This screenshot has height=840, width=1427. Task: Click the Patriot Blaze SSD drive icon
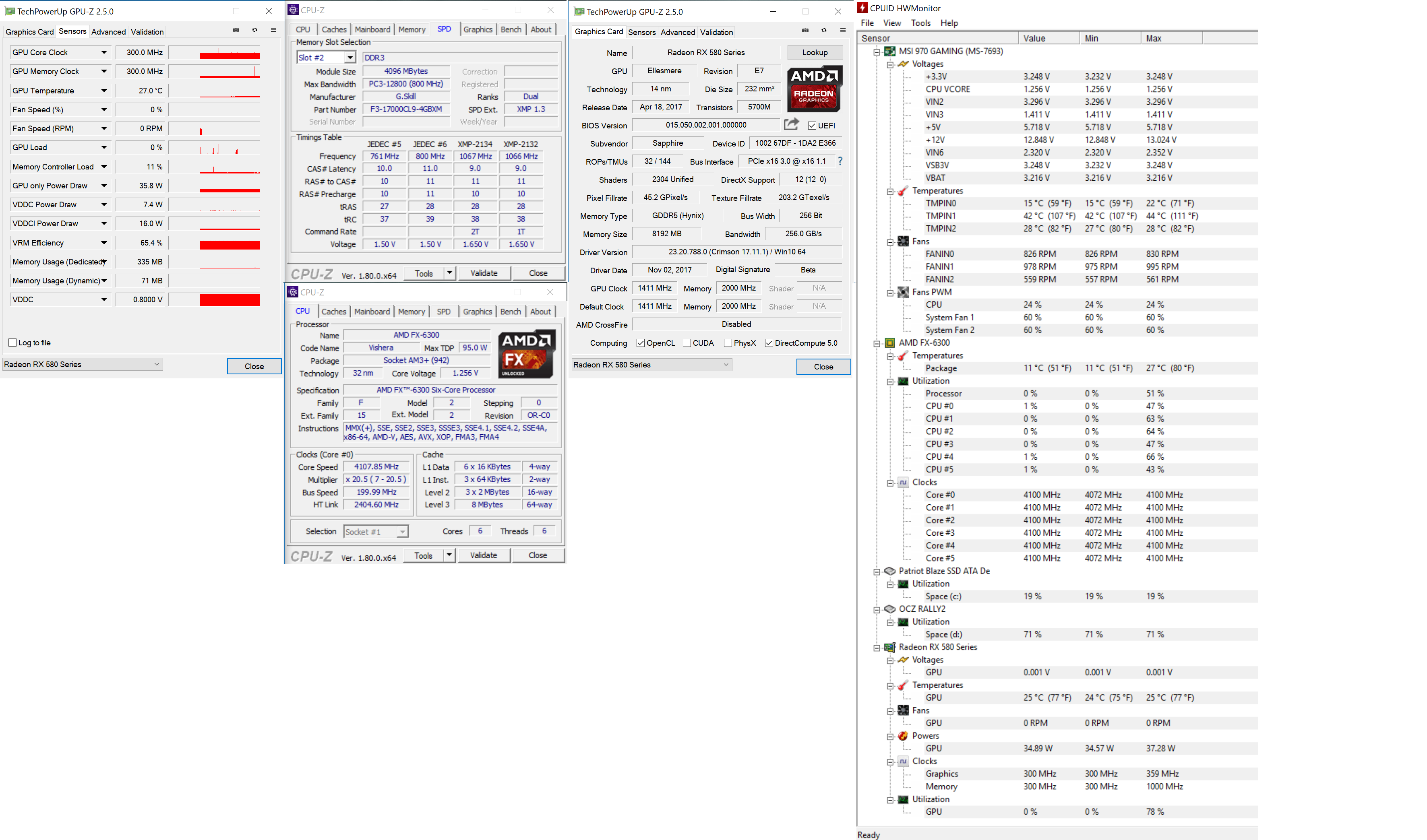(x=889, y=571)
